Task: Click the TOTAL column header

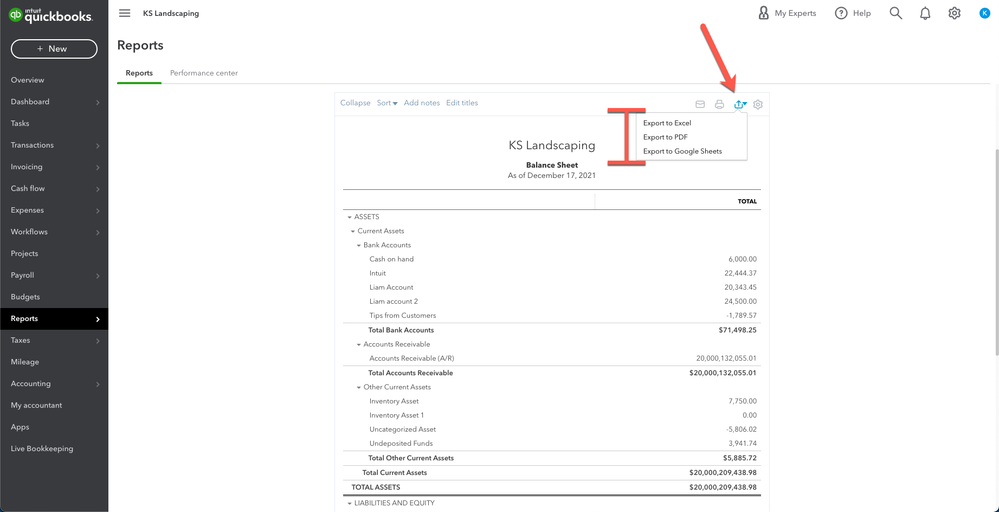Action: [747, 201]
